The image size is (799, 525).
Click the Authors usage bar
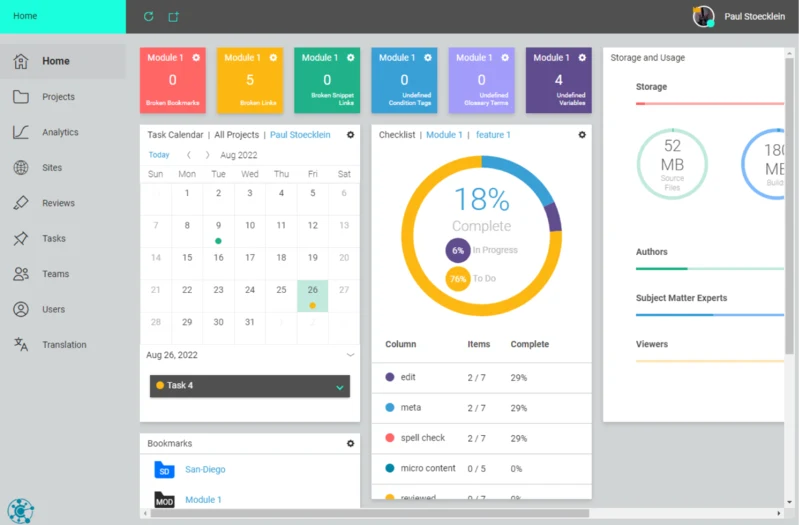(709, 269)
